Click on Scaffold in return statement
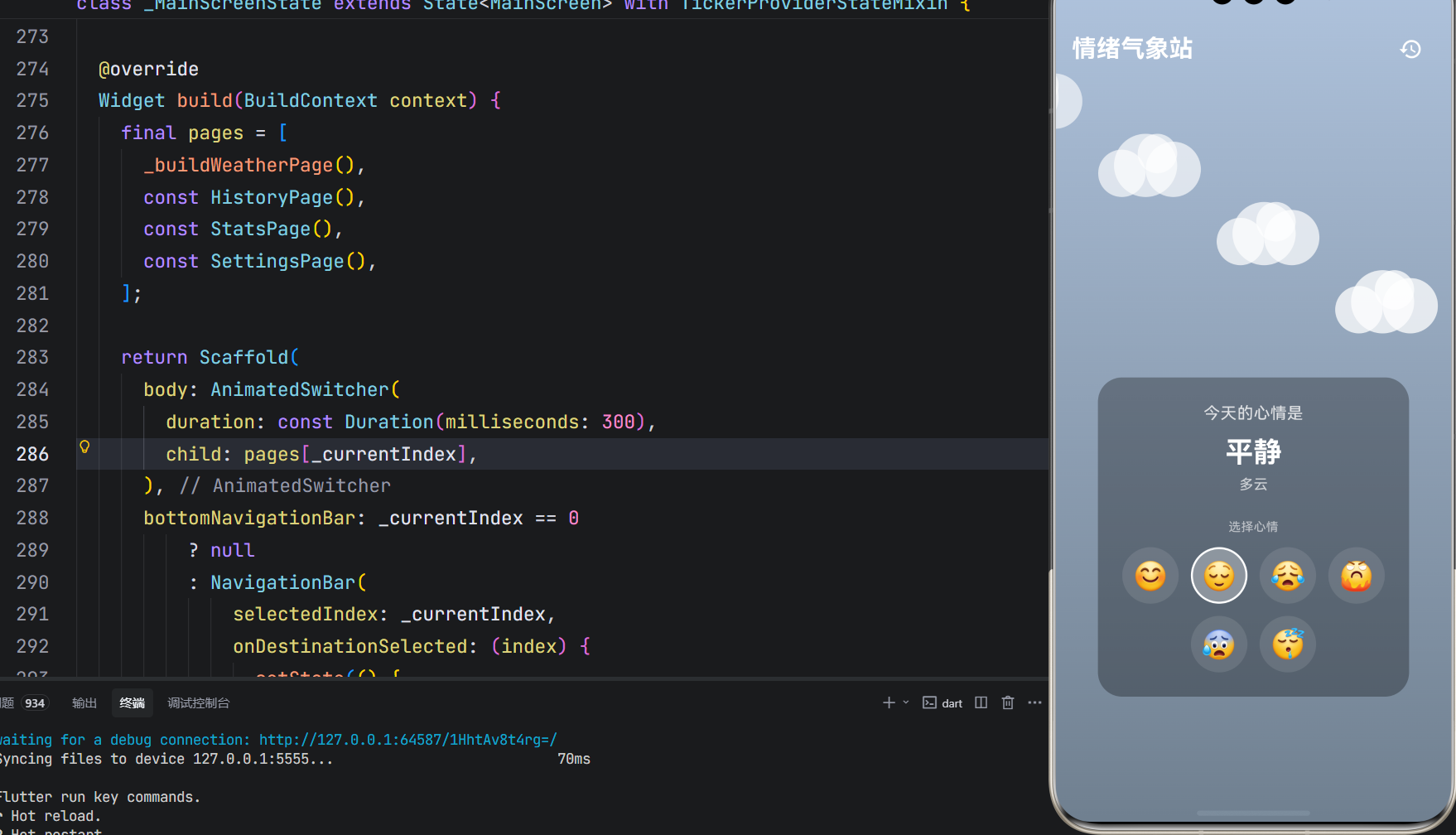The height and width of the screenshot is (835, 1456). (x=243, y=357)
